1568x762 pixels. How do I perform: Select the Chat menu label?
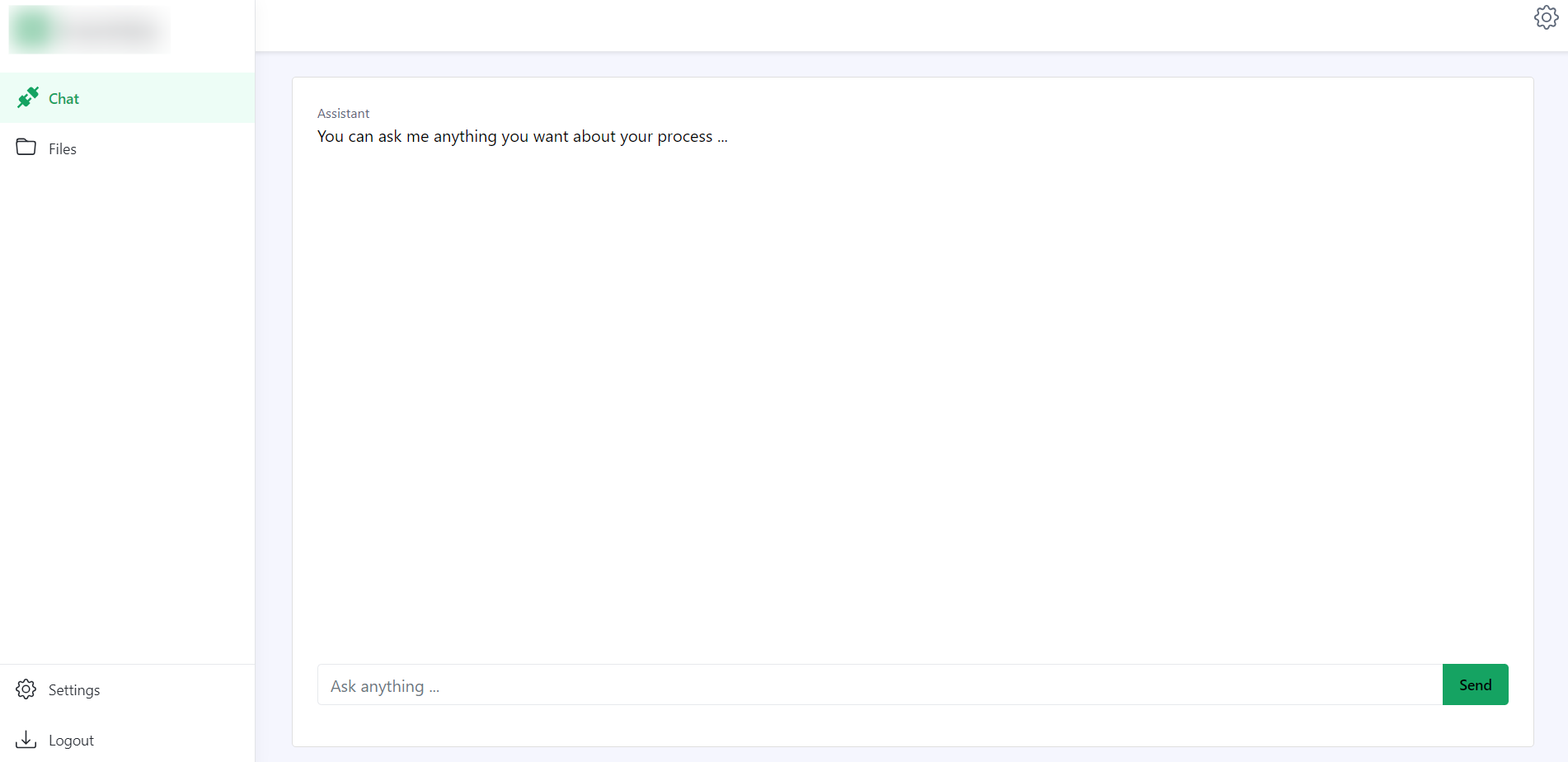(x=63, y=99)
